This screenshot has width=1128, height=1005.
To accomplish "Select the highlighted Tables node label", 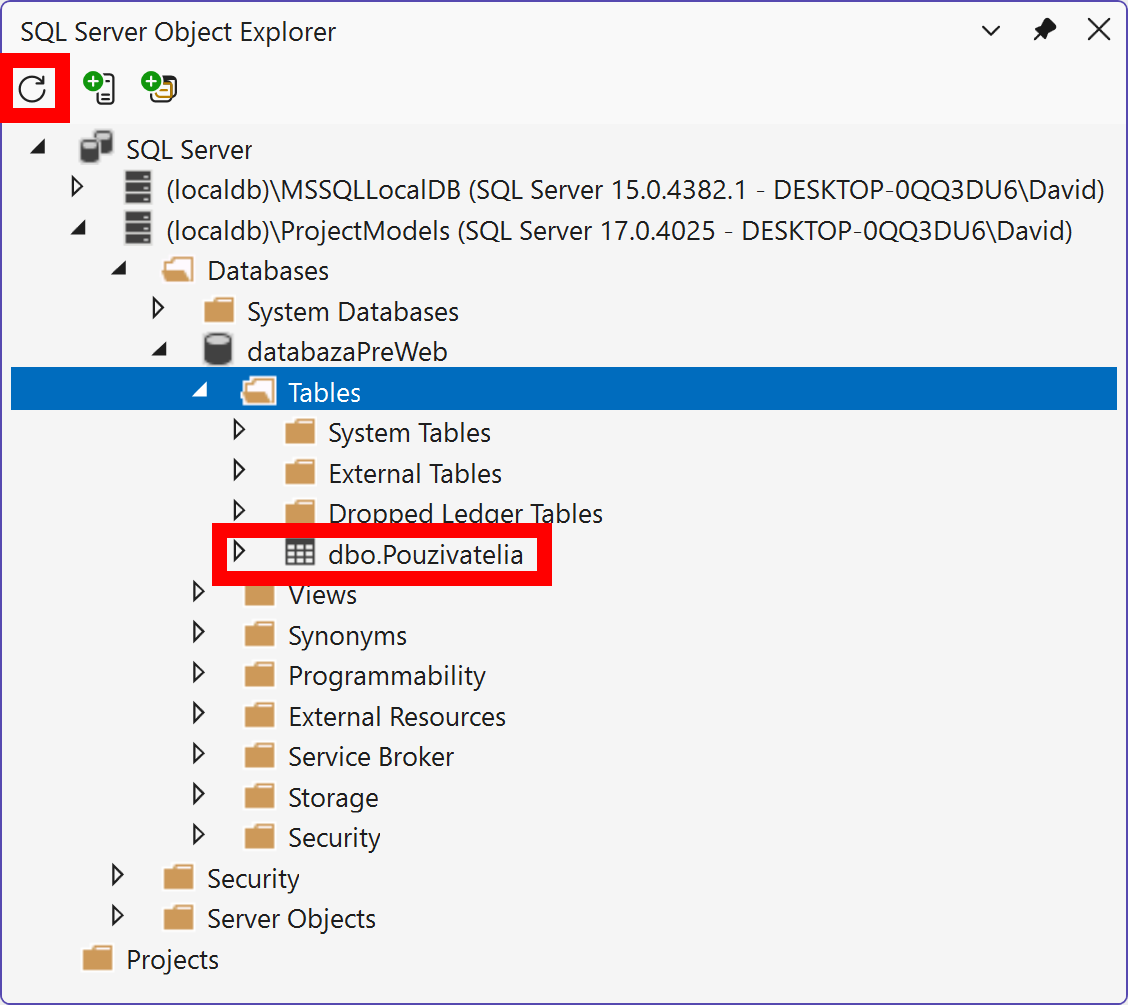I will point(324,393).
